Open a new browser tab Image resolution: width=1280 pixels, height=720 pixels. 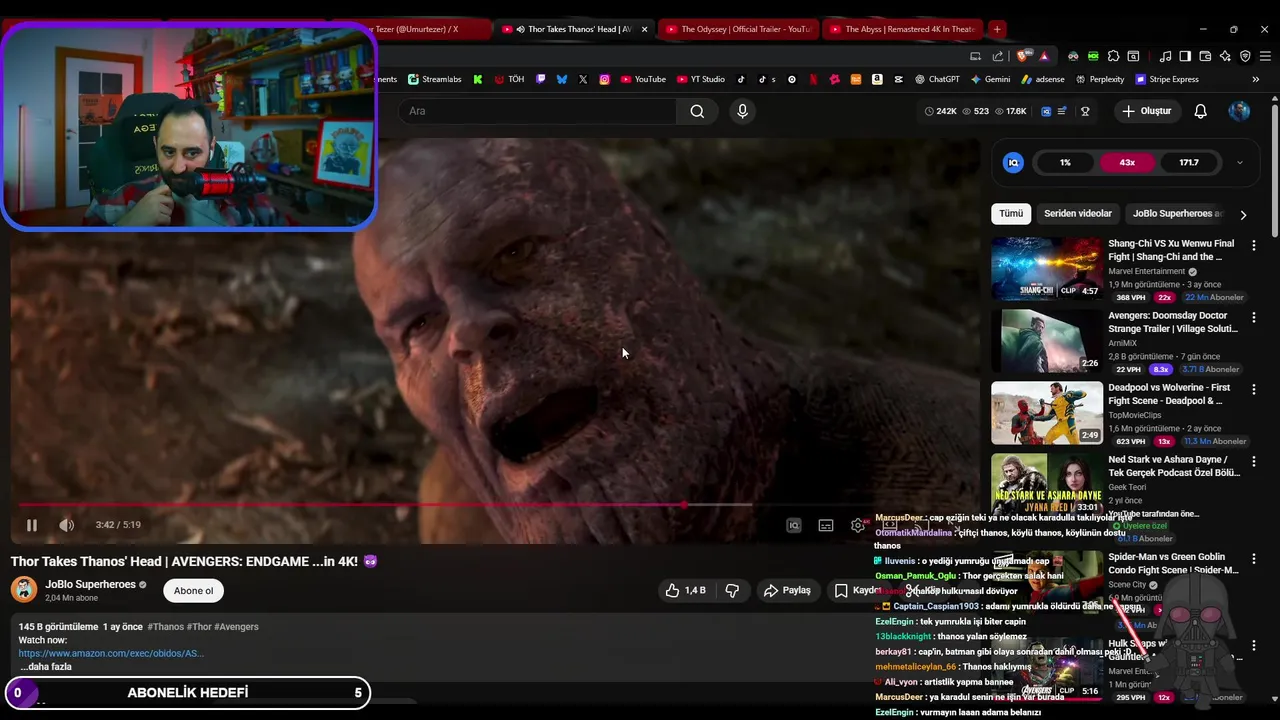[997, 29]
